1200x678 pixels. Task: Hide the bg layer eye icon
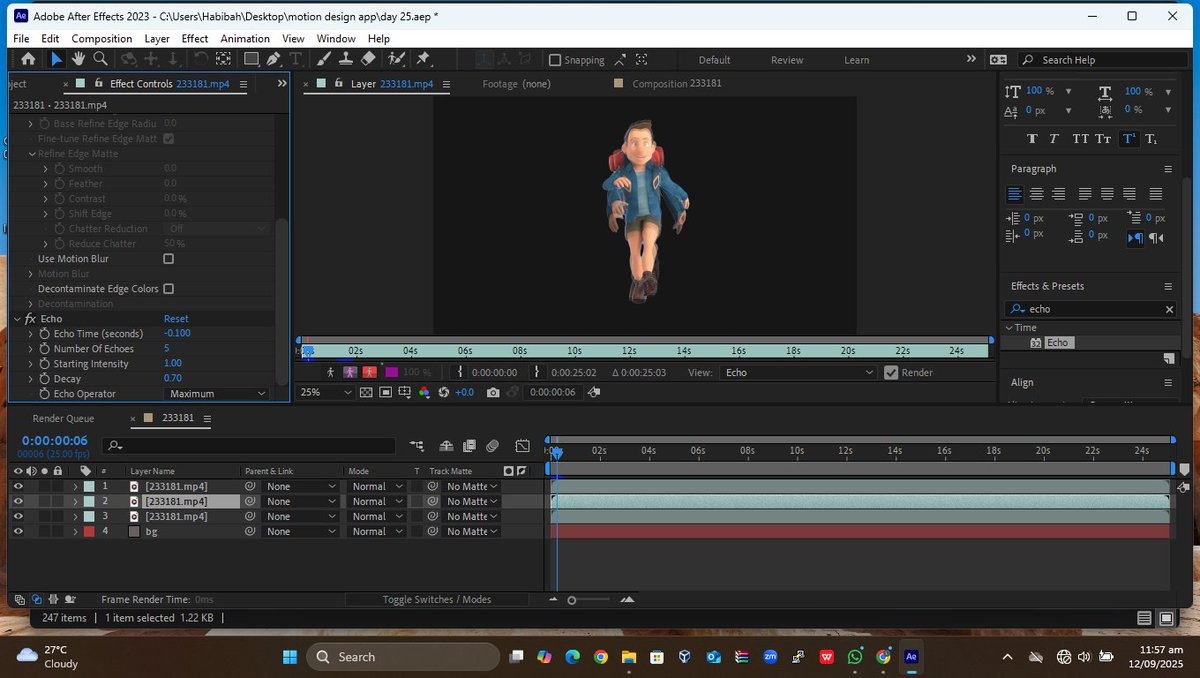coord(18,531)
